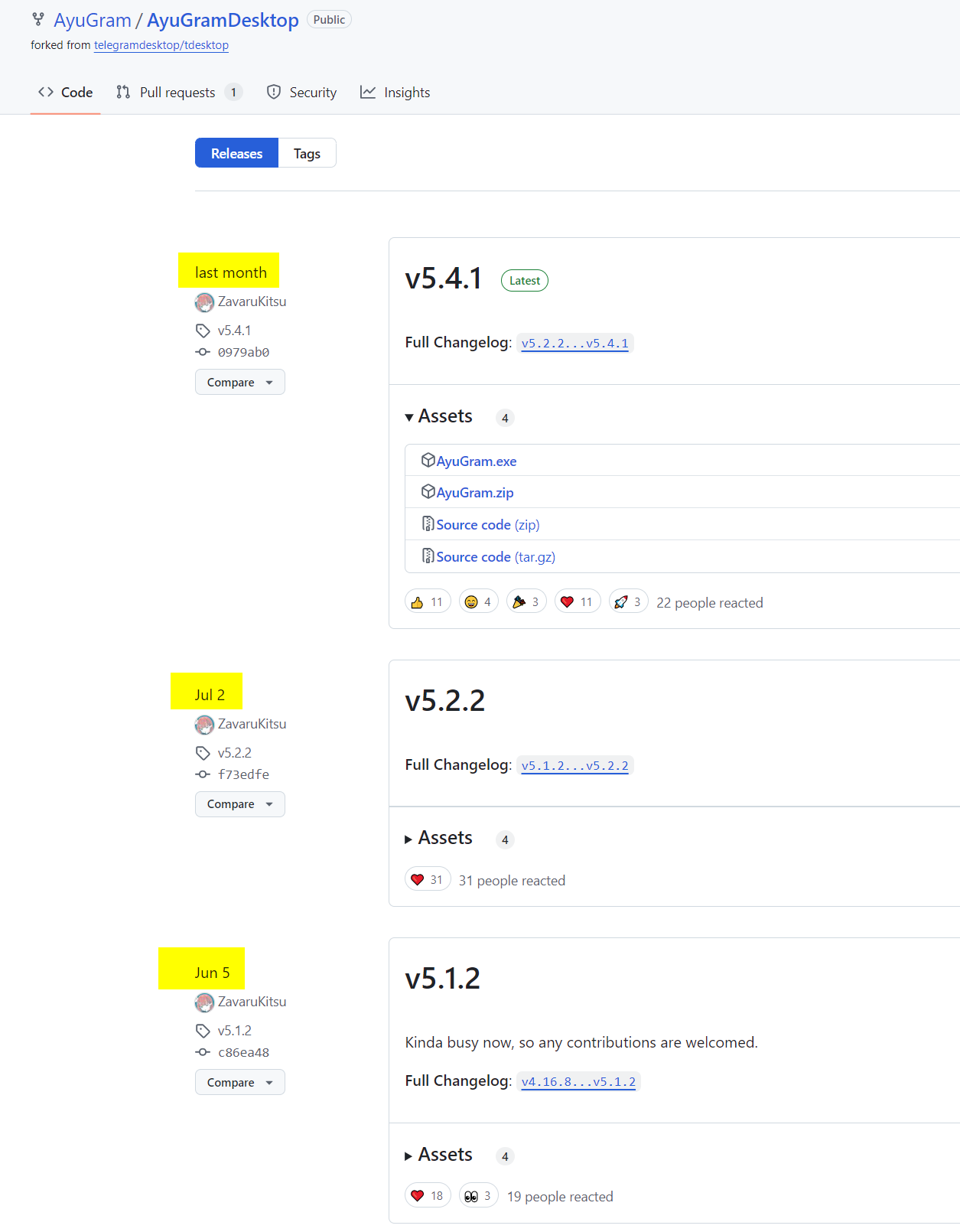Download AyuGram.zip
960x1232 pixels.
tap(475, 493)
